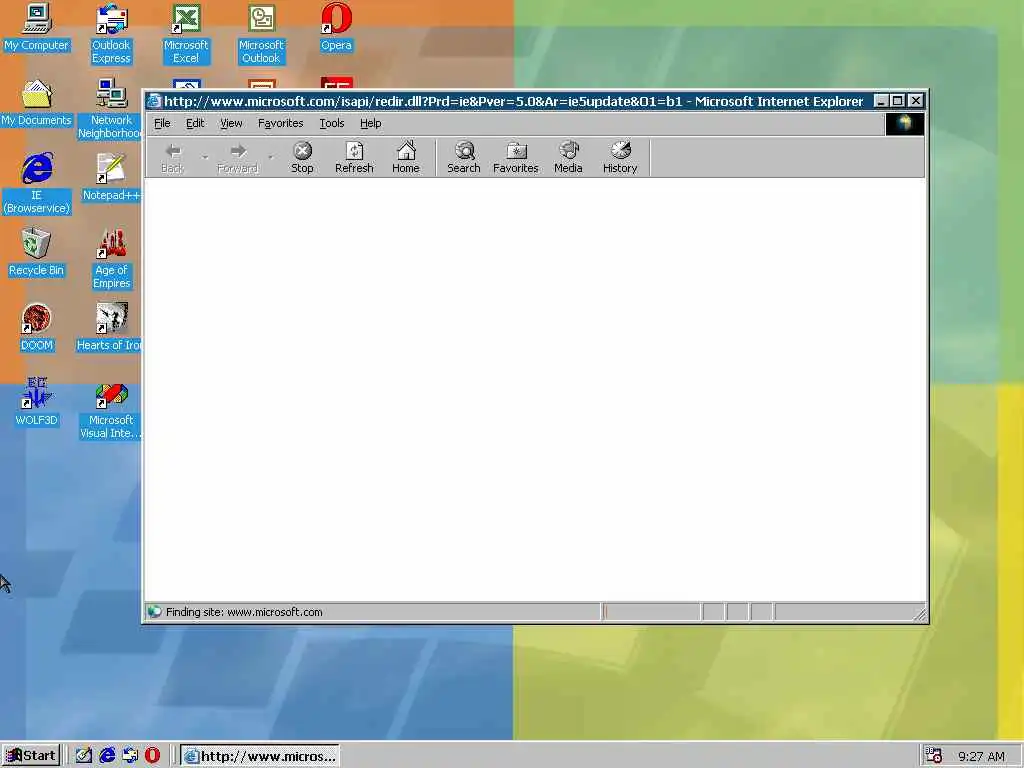
Task: Click the Back toolbar button
Action: click(172, 157)
